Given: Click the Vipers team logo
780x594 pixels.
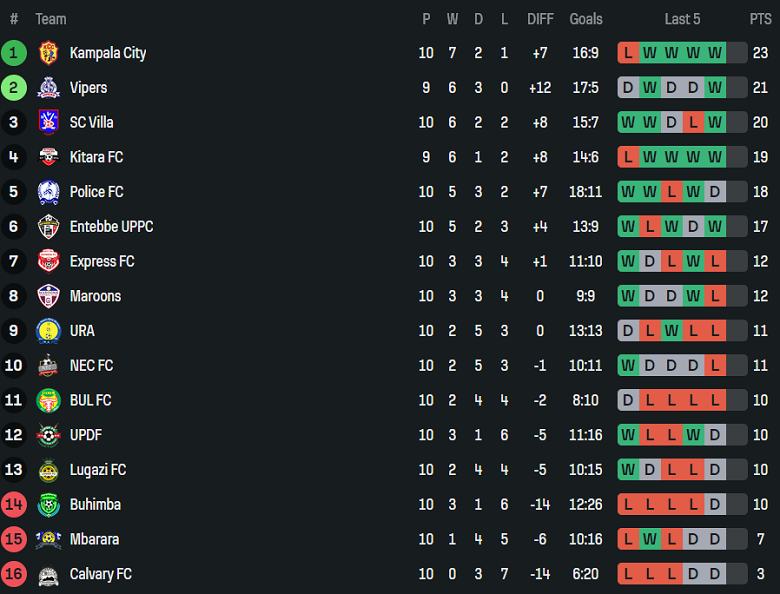Looking at the screenshot, I should 47,88.
